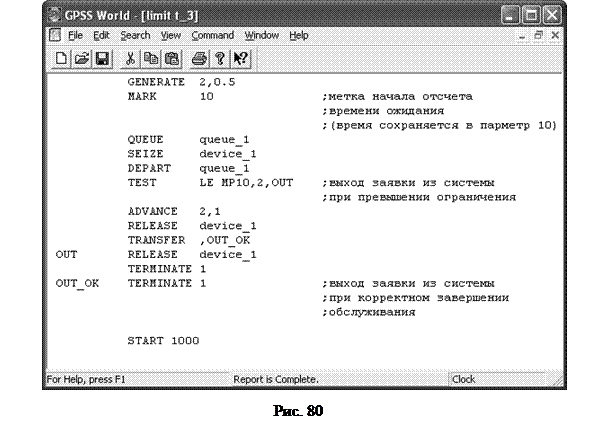Click the Print toolbar icon
This screenshot has width=609, height=437.
click(199, 59)
